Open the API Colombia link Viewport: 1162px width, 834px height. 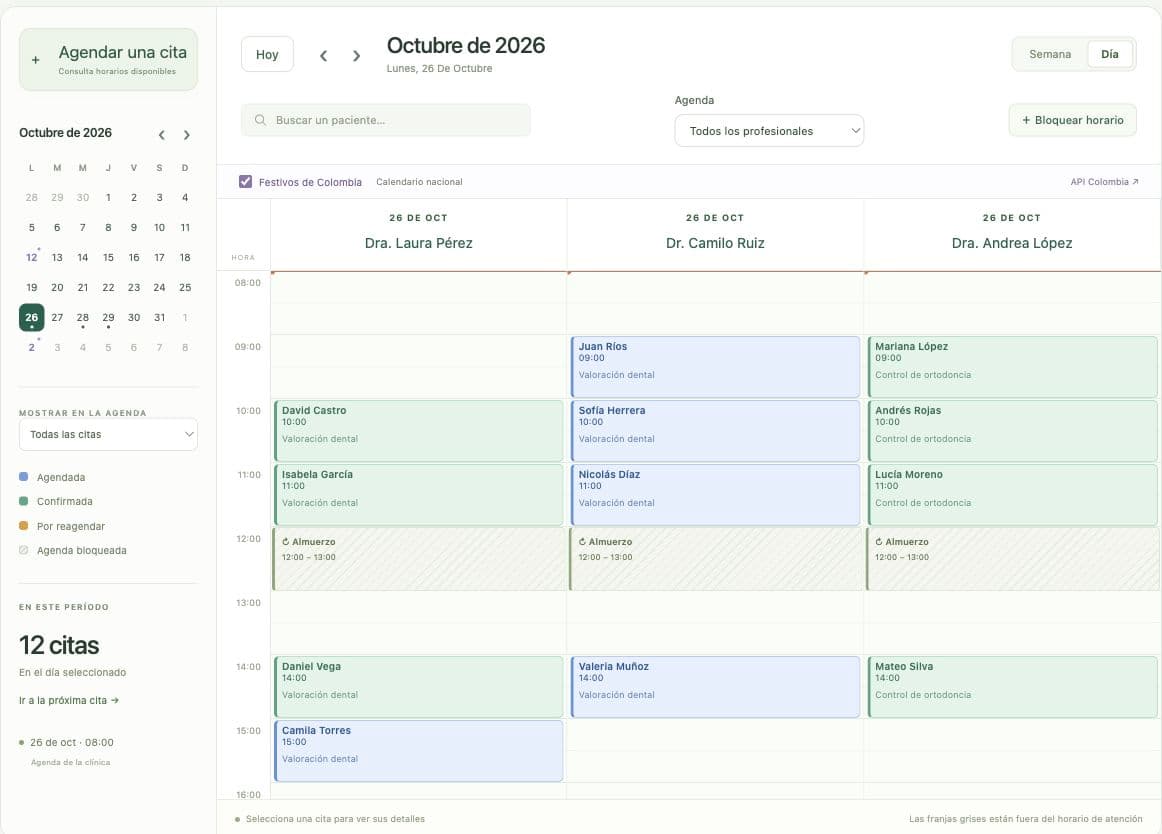coord(1104,182)
